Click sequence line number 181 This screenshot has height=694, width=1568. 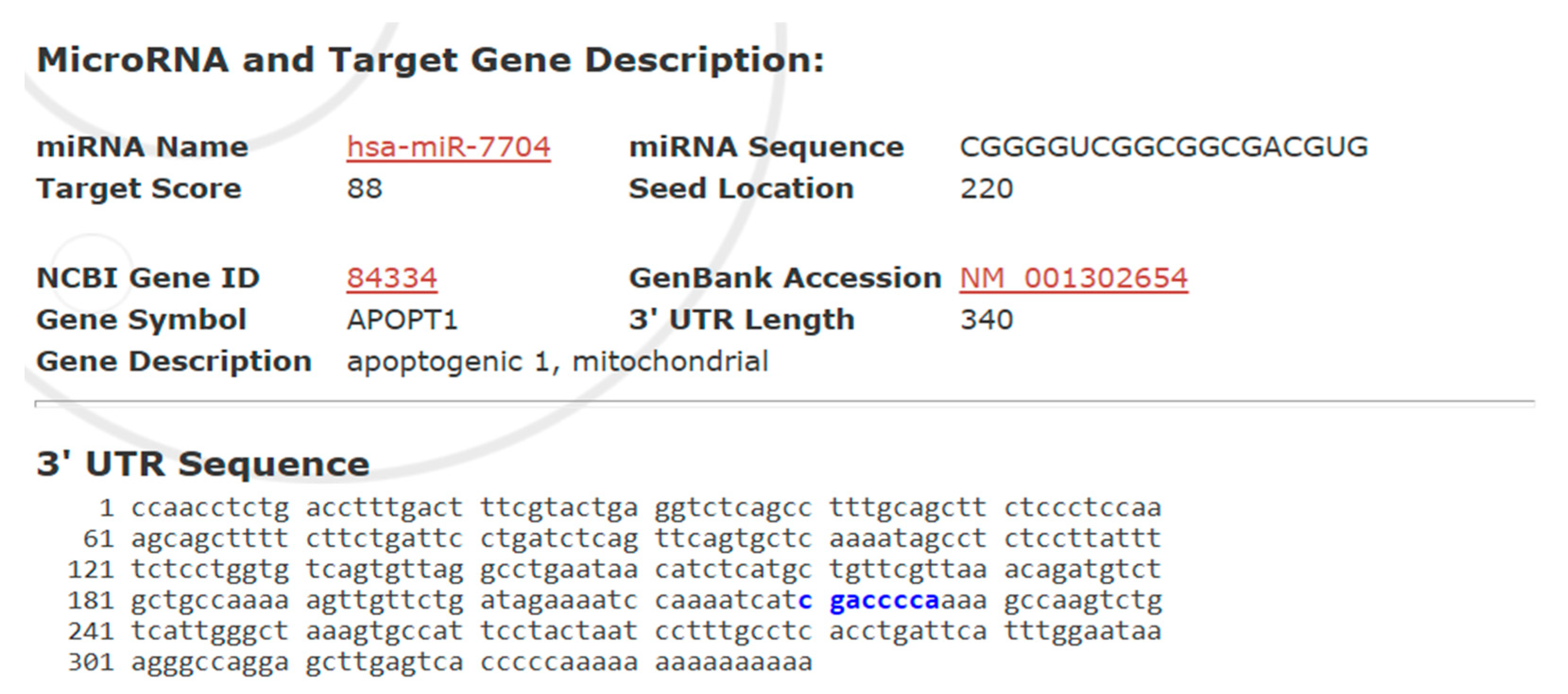coord(91,601)
